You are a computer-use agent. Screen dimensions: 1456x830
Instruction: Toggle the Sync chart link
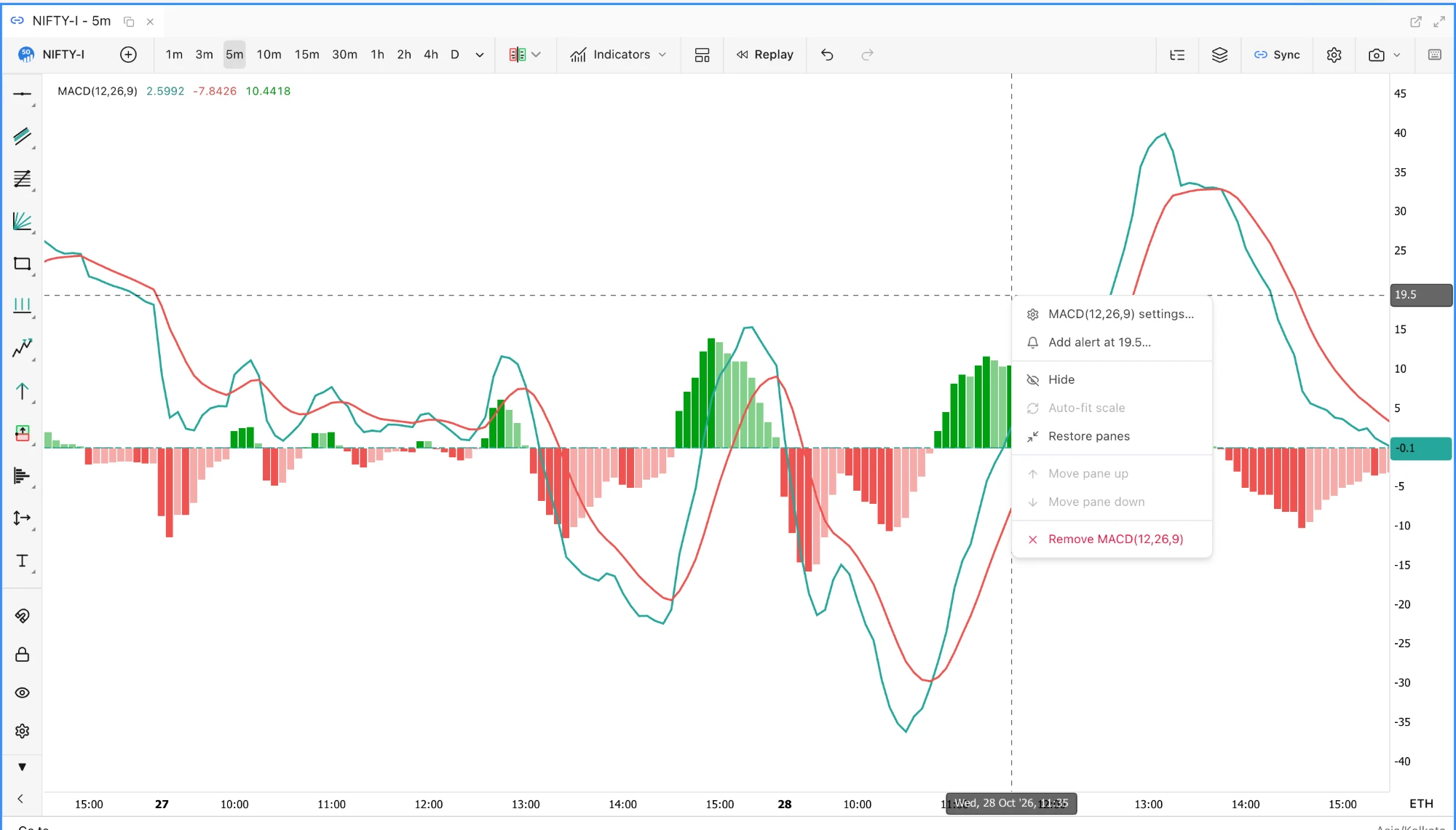pyautogui.click(x=1277, y=55)
